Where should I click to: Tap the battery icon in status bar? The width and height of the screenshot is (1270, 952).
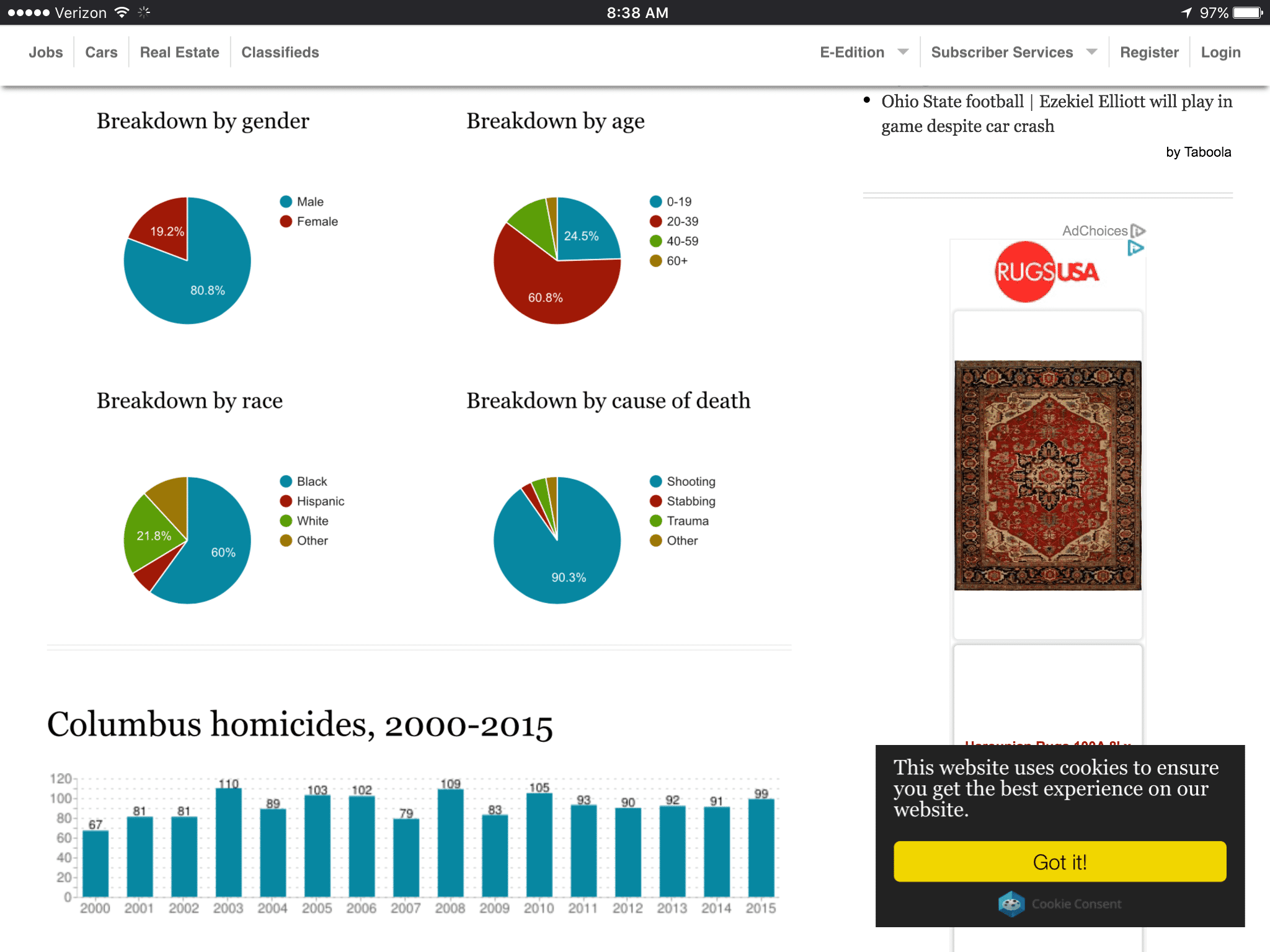1248,12
